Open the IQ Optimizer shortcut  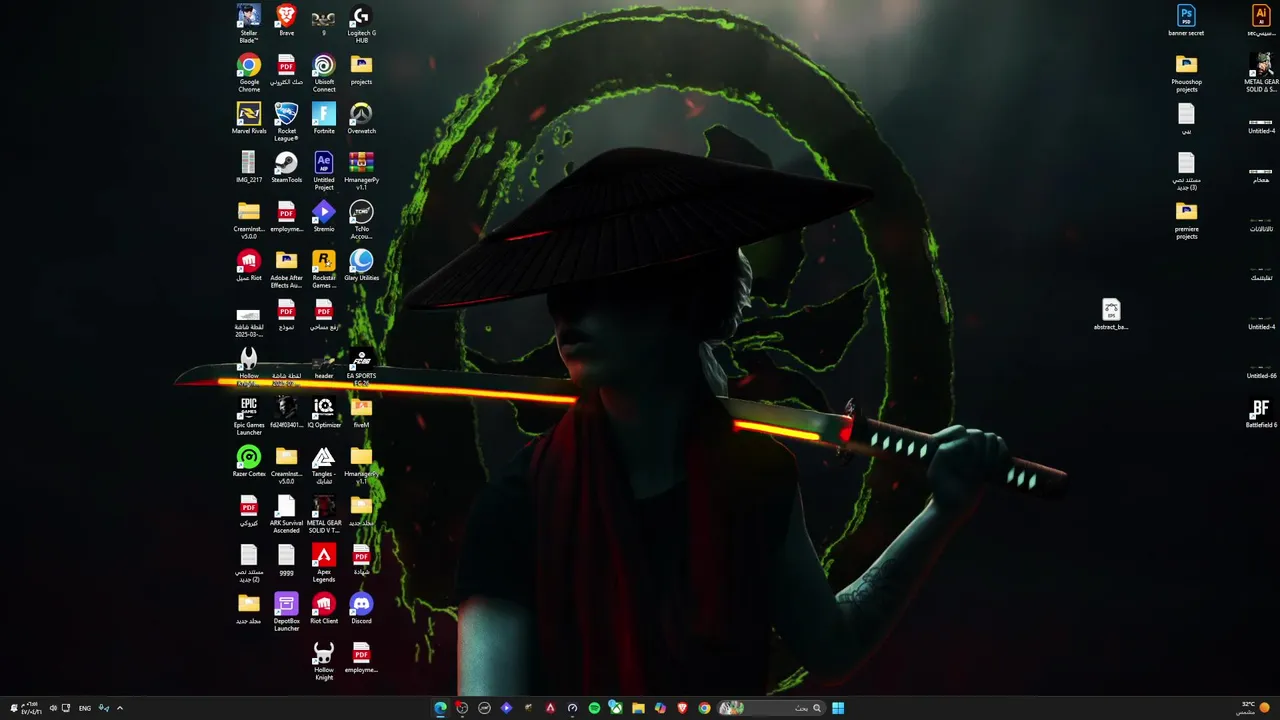click(x=324, y=412)
